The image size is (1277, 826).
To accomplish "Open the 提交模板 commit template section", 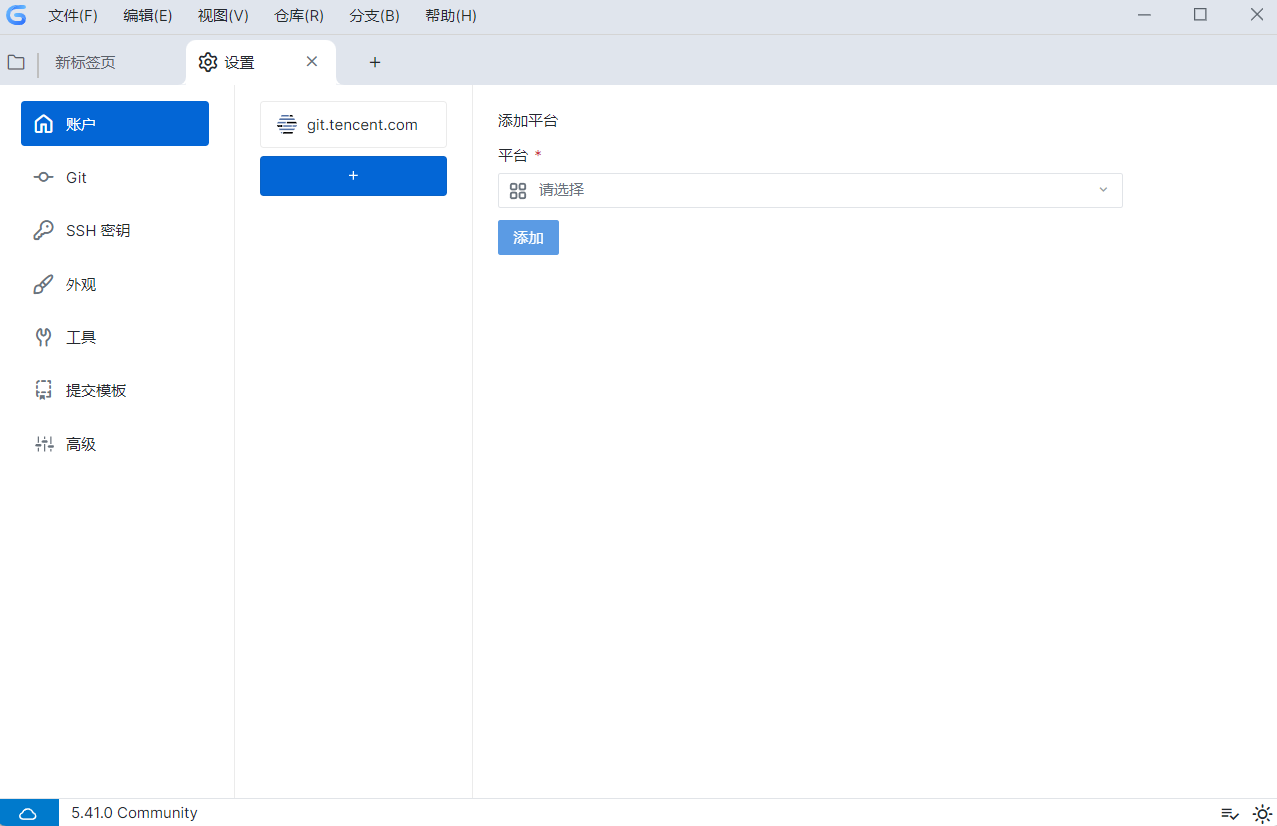I will [x=98, y=390].
